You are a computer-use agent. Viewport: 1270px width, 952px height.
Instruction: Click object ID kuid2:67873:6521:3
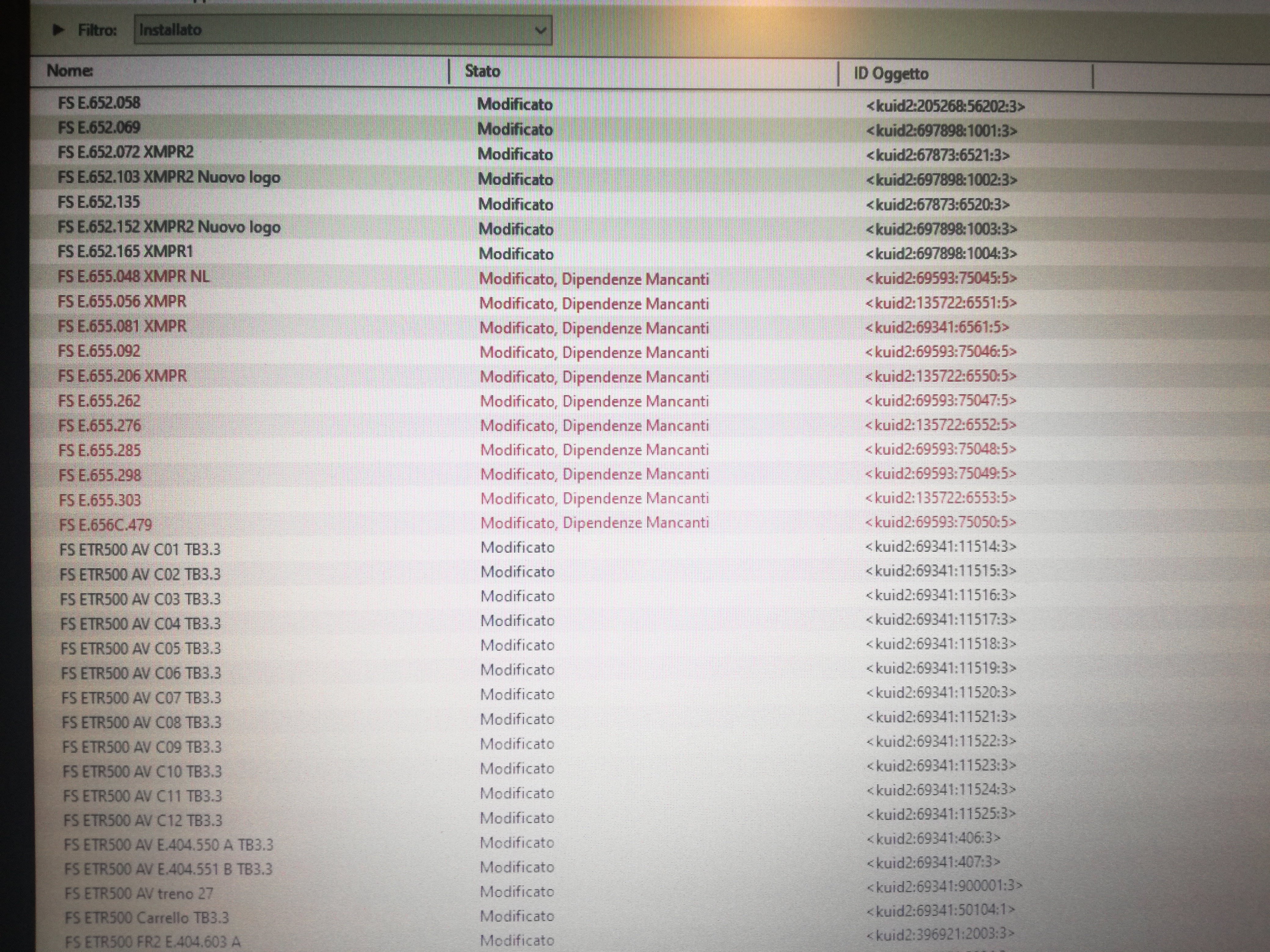(x=938, y=156)
